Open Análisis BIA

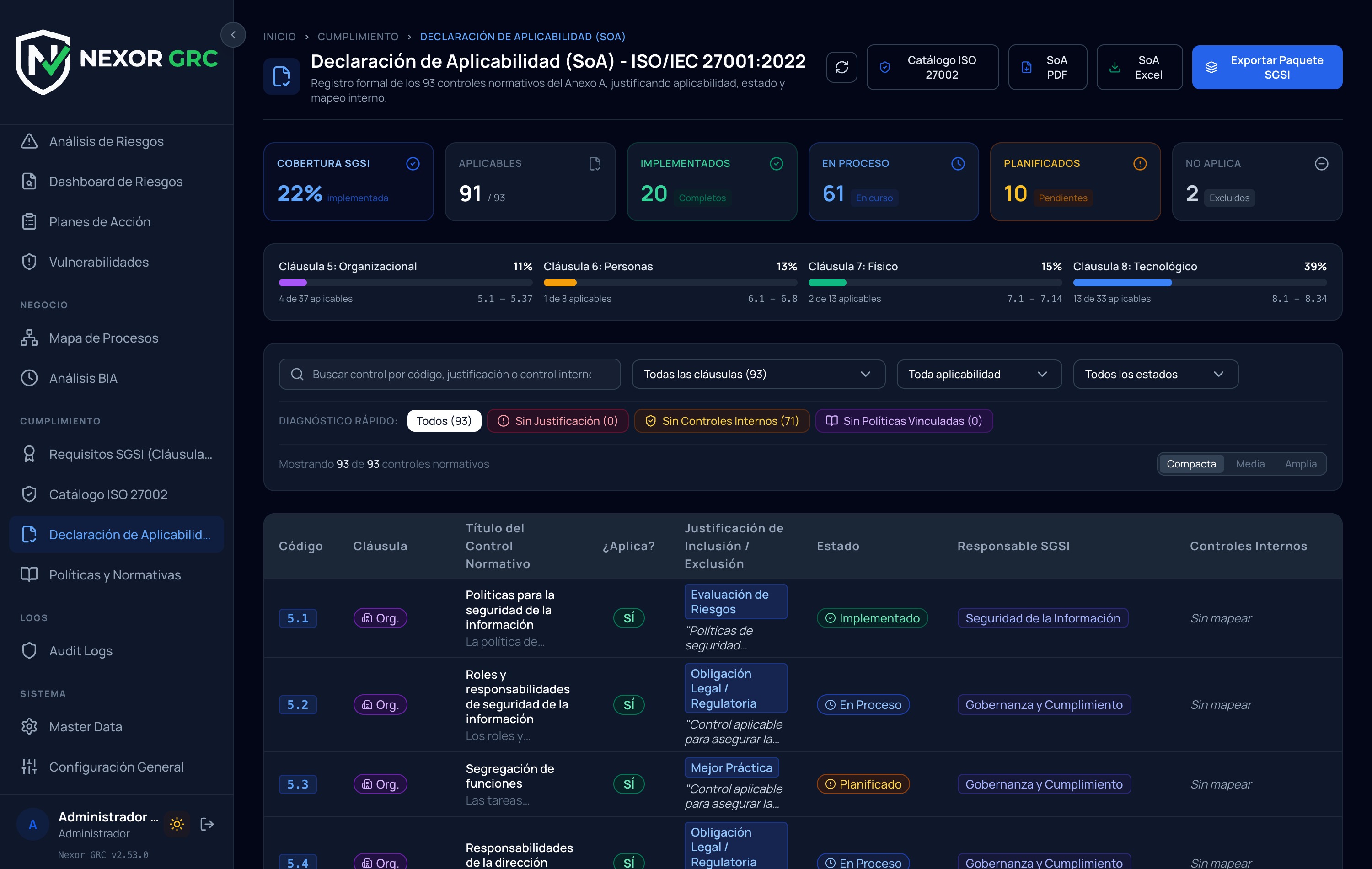[117, 378]
